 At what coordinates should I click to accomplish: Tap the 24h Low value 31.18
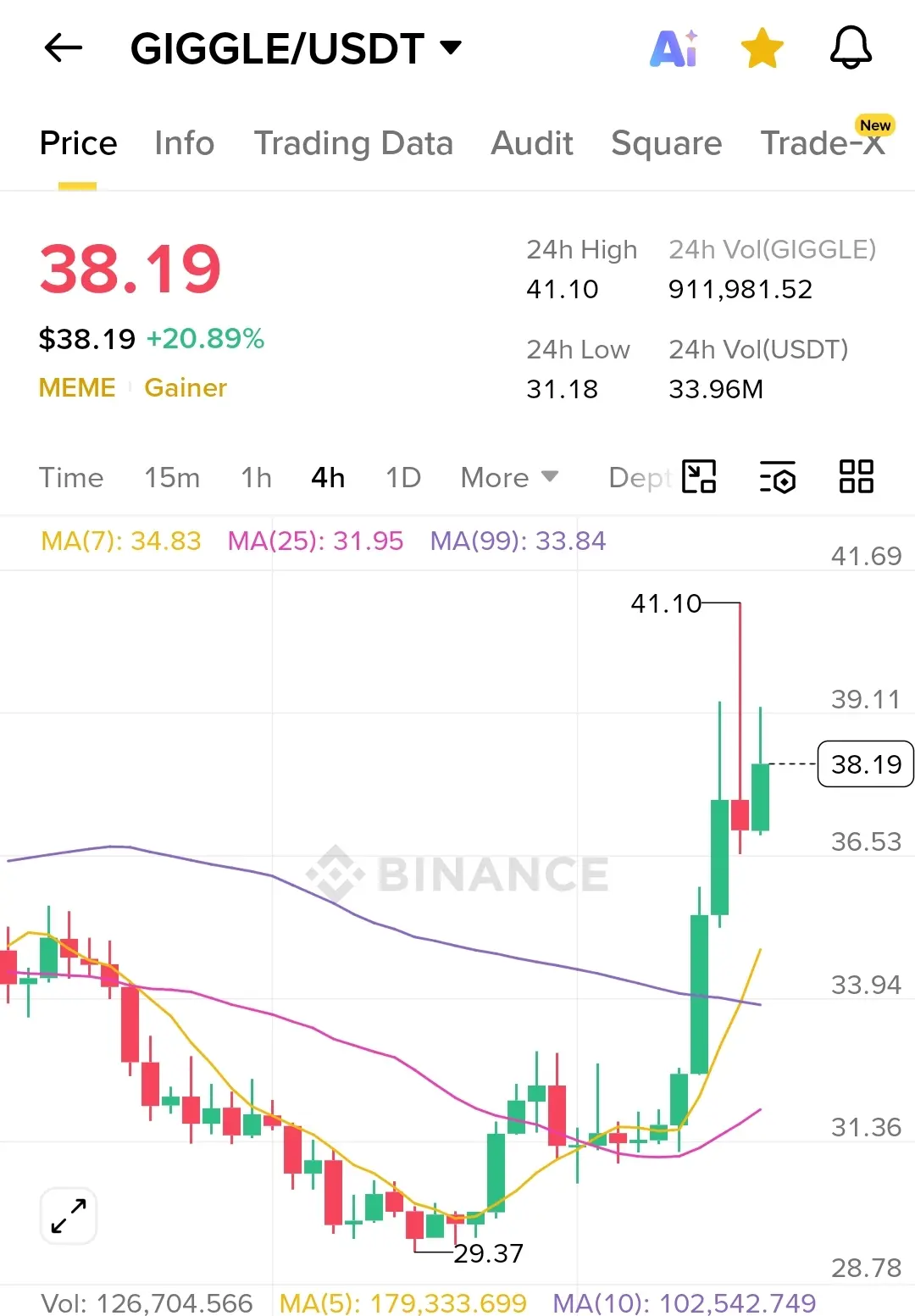(563, 390)
